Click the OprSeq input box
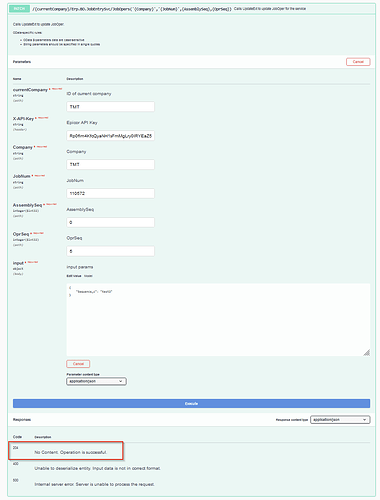 click(110, 251)
